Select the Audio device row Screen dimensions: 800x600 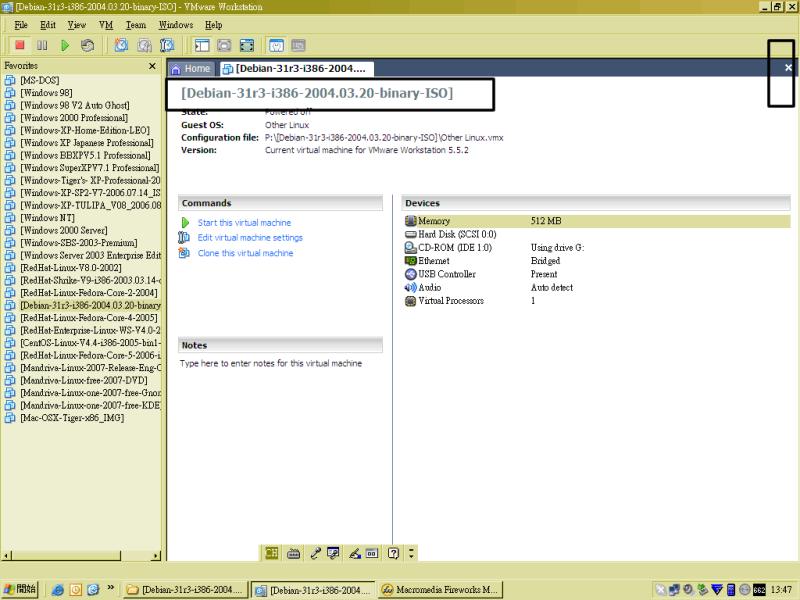tap(597, 287)
